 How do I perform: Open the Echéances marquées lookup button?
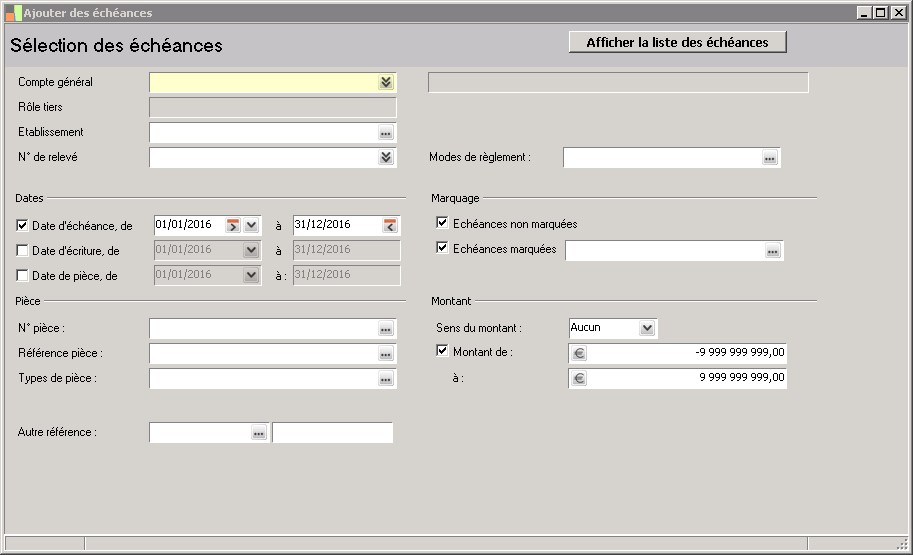click(x=772, y=252)
